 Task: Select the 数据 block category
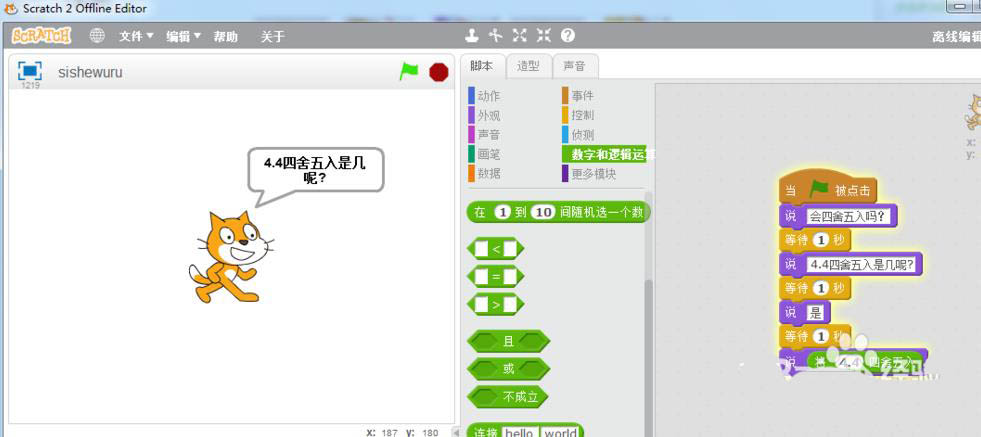(489, 173)
